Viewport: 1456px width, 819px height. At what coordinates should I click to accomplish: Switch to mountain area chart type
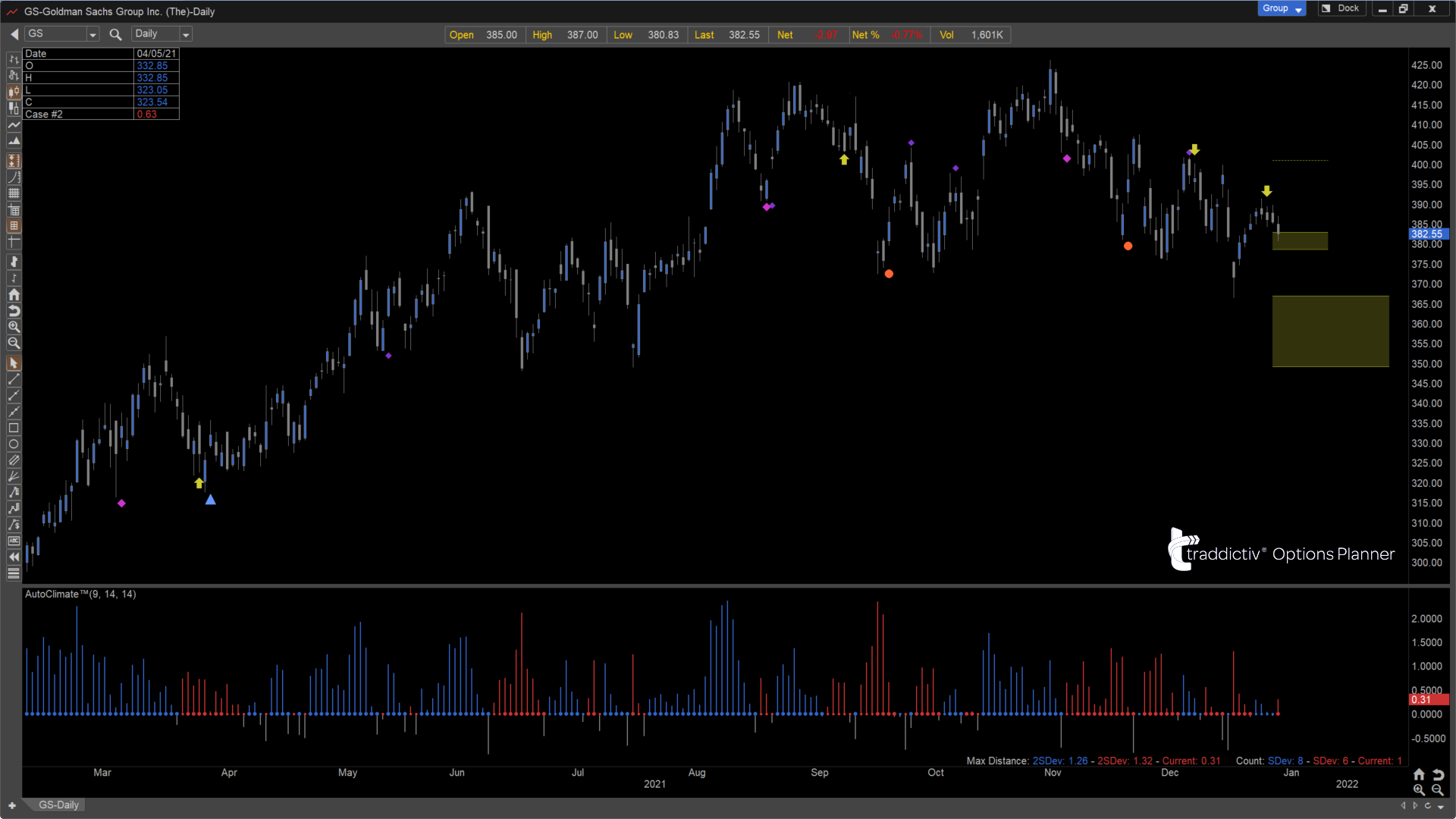14,141
